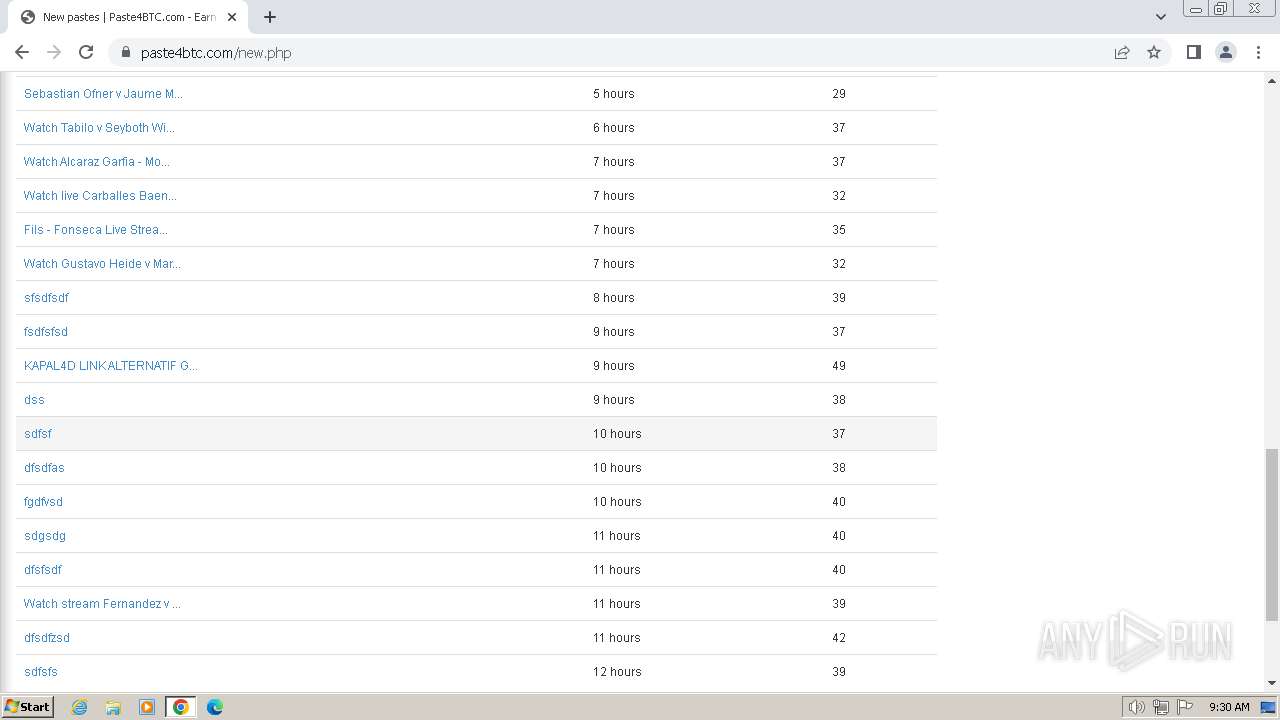Select the '5 hours' age cell
1280x720 pixels.
coord(614,94)
